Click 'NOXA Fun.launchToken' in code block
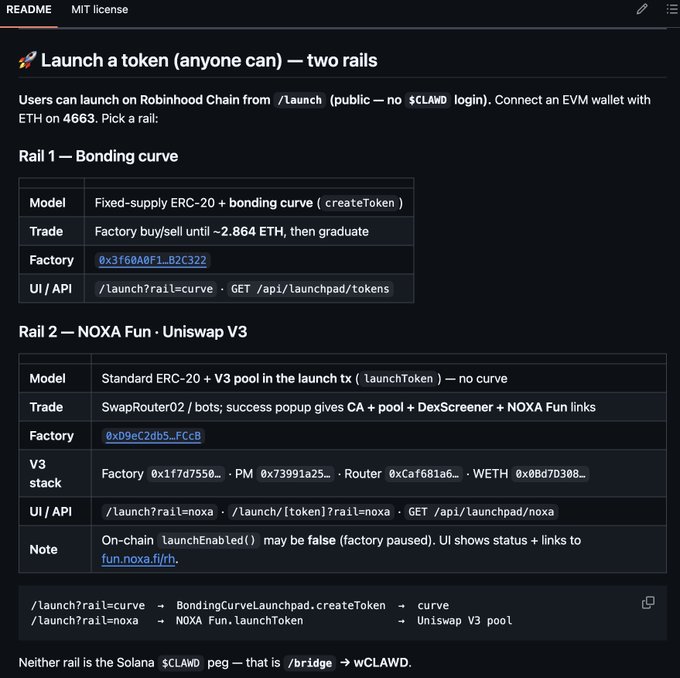Viewport: 680px width, 678px height. [x=239, y=621]
